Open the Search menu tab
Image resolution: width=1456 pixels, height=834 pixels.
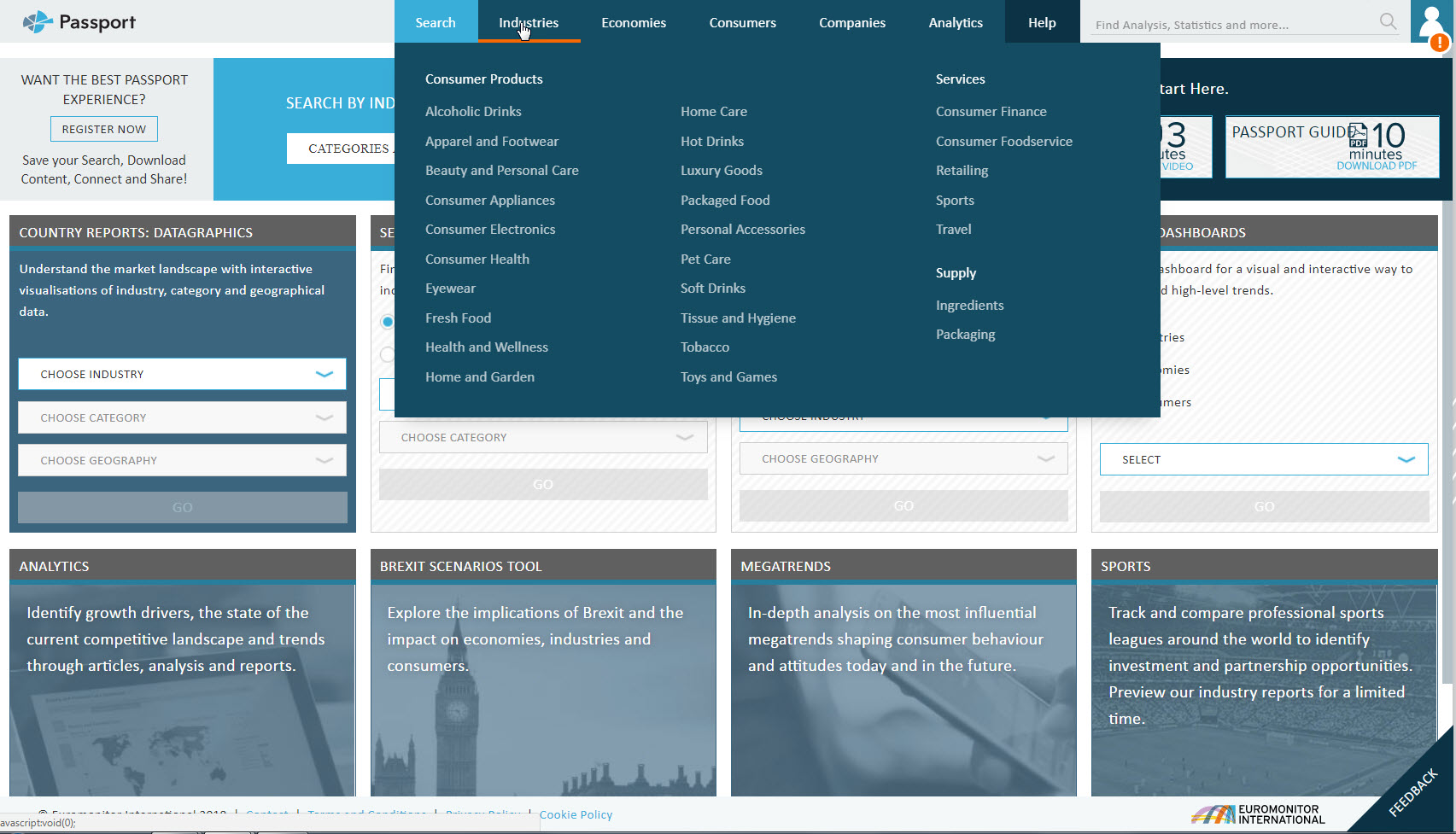click(x=436, y=22)
